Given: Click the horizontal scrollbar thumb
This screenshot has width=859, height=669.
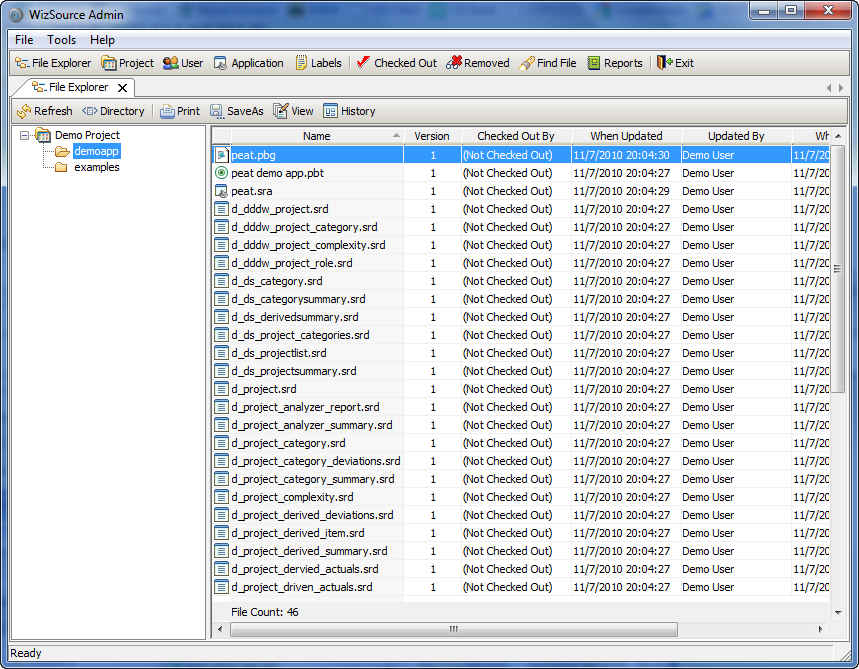Looking at the screenshot, I should [x=453, y=629].
